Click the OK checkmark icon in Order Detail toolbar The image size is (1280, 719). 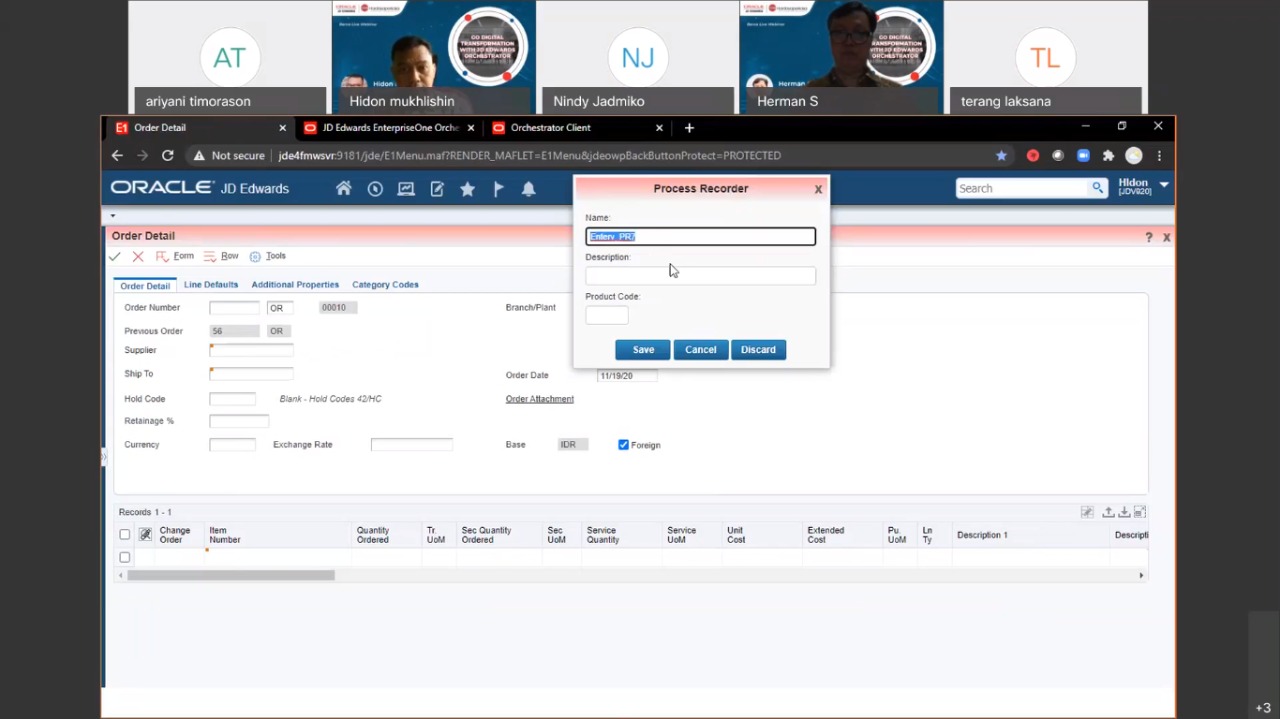(115, 257)
